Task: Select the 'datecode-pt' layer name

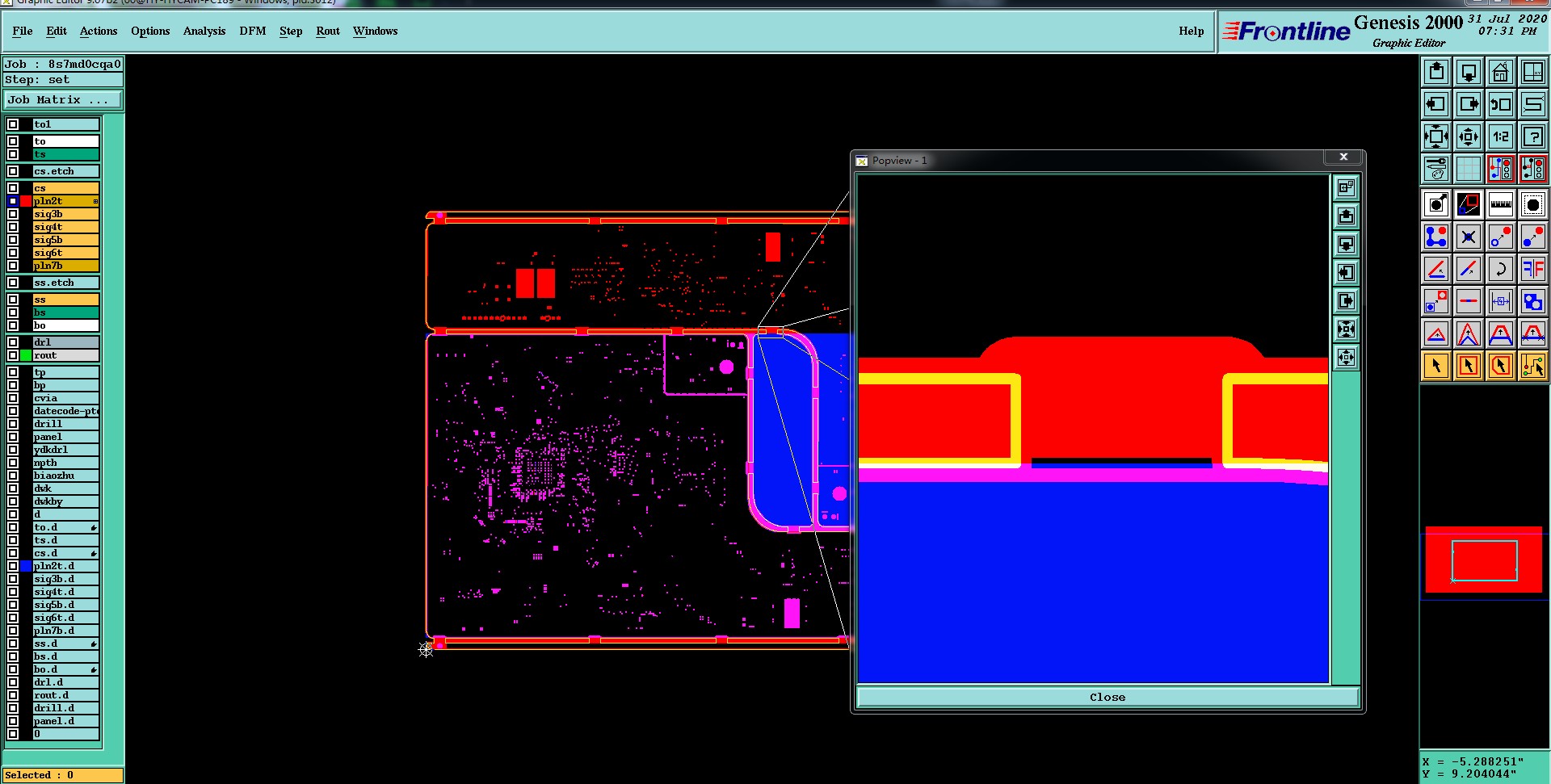Action: click(x=65, y=411)
